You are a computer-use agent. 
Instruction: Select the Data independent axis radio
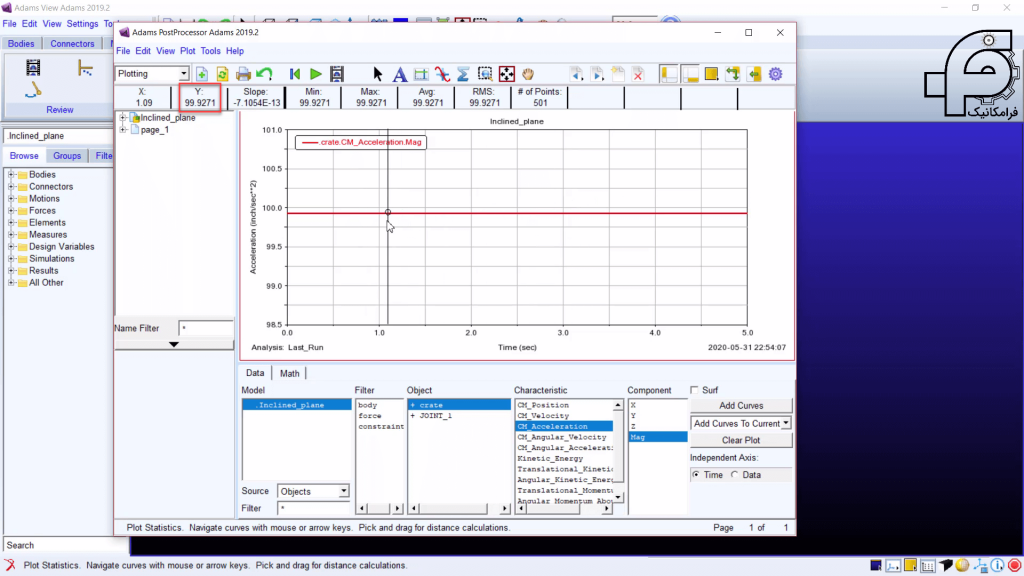pyautogui.click(x=735, y=475)
